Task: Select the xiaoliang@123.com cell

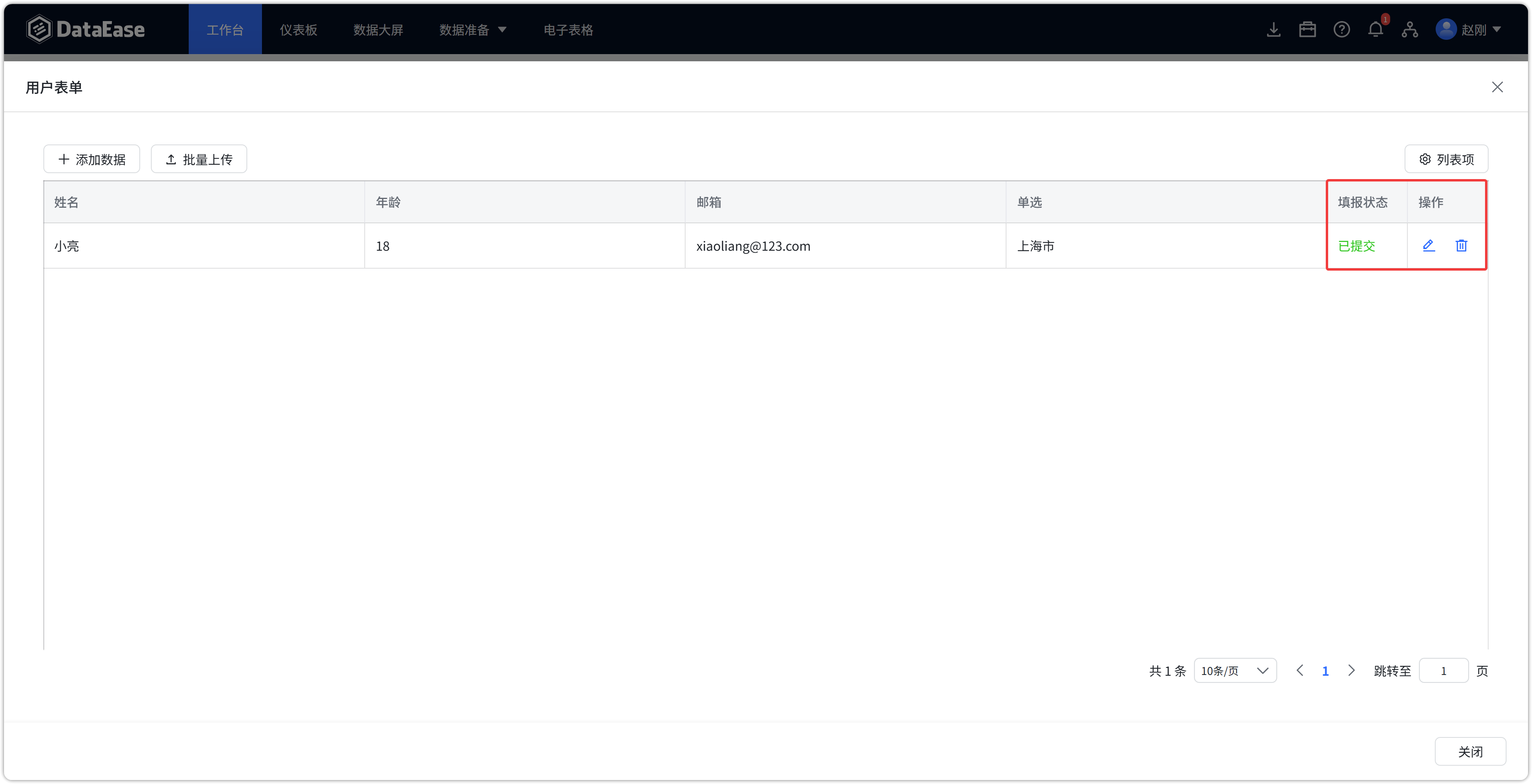Action: pyautogui.click(x=845, y=246)
